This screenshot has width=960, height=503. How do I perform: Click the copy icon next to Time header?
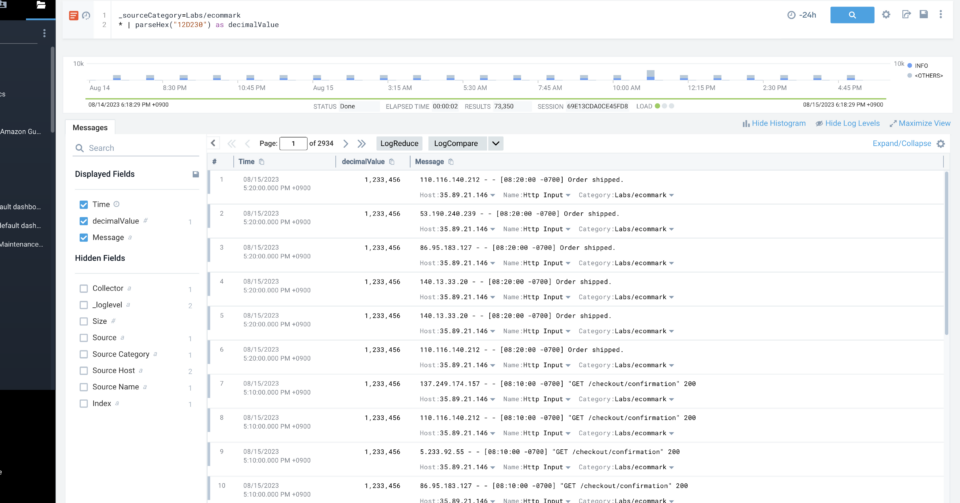click(261, 162)
